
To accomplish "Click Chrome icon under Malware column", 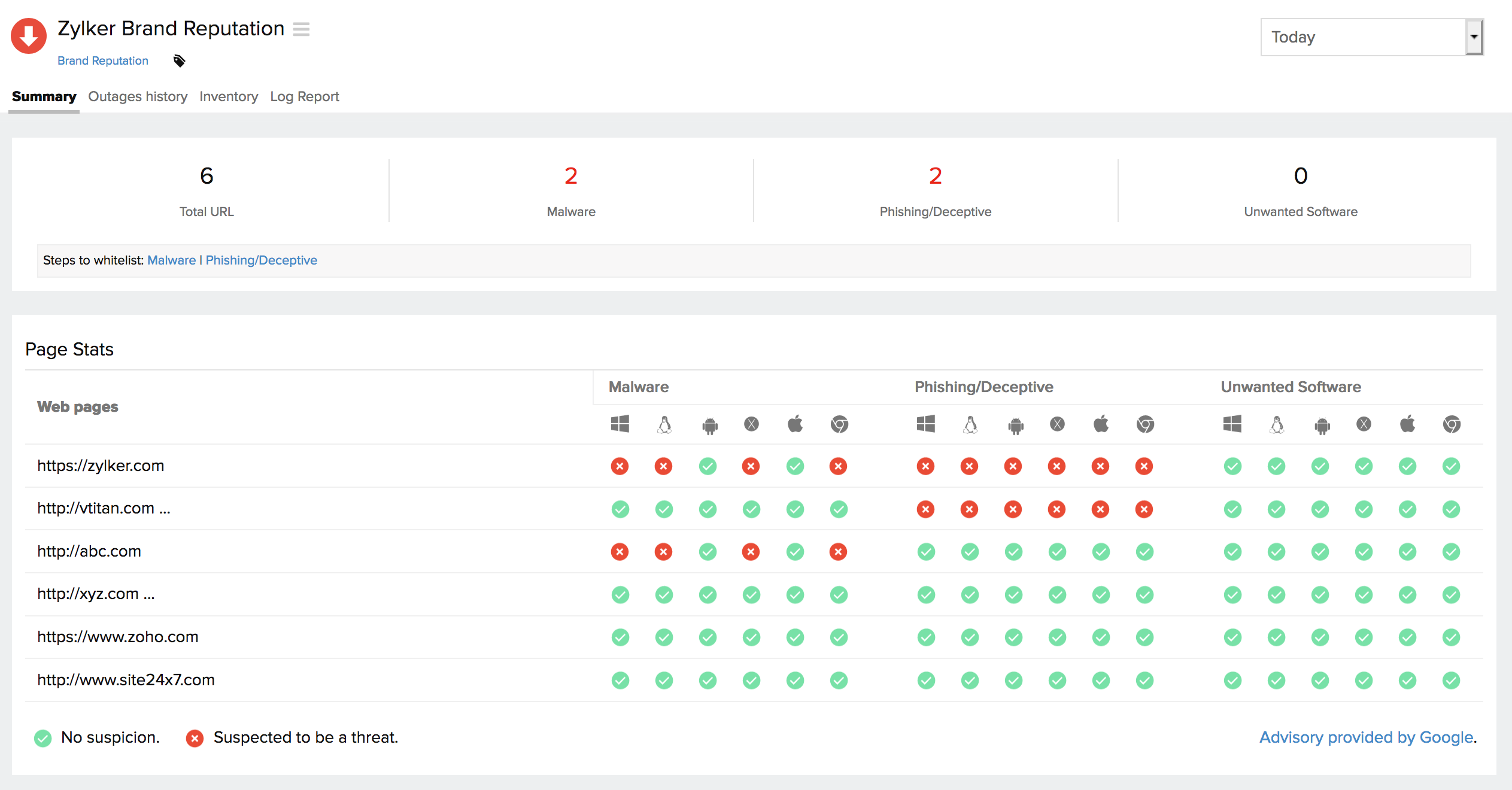I will pos(839,424).
